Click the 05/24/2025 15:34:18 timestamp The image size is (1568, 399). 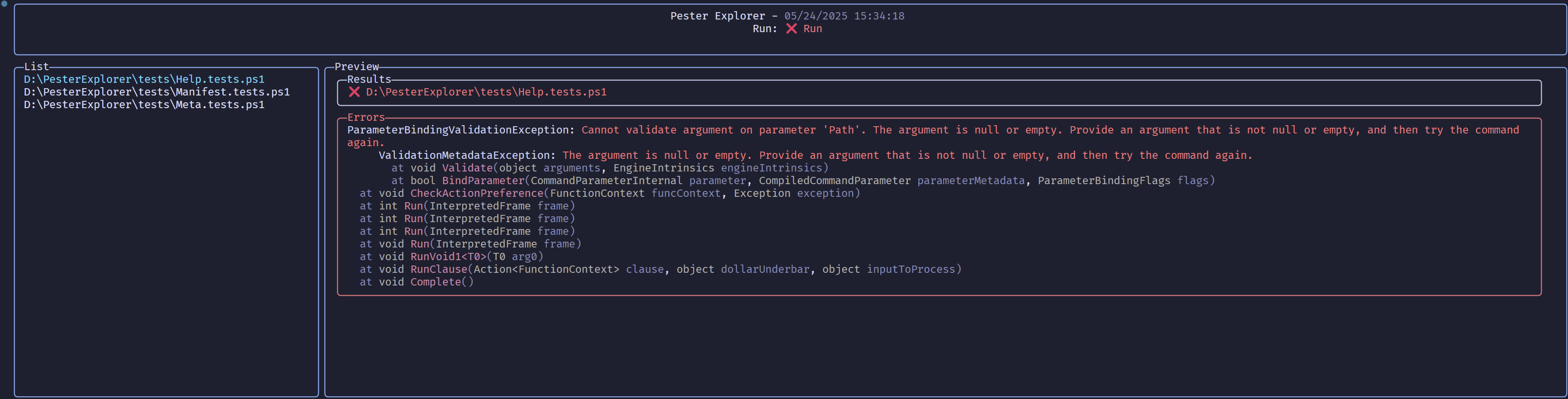pyautogui.click(x=844, y=16)
